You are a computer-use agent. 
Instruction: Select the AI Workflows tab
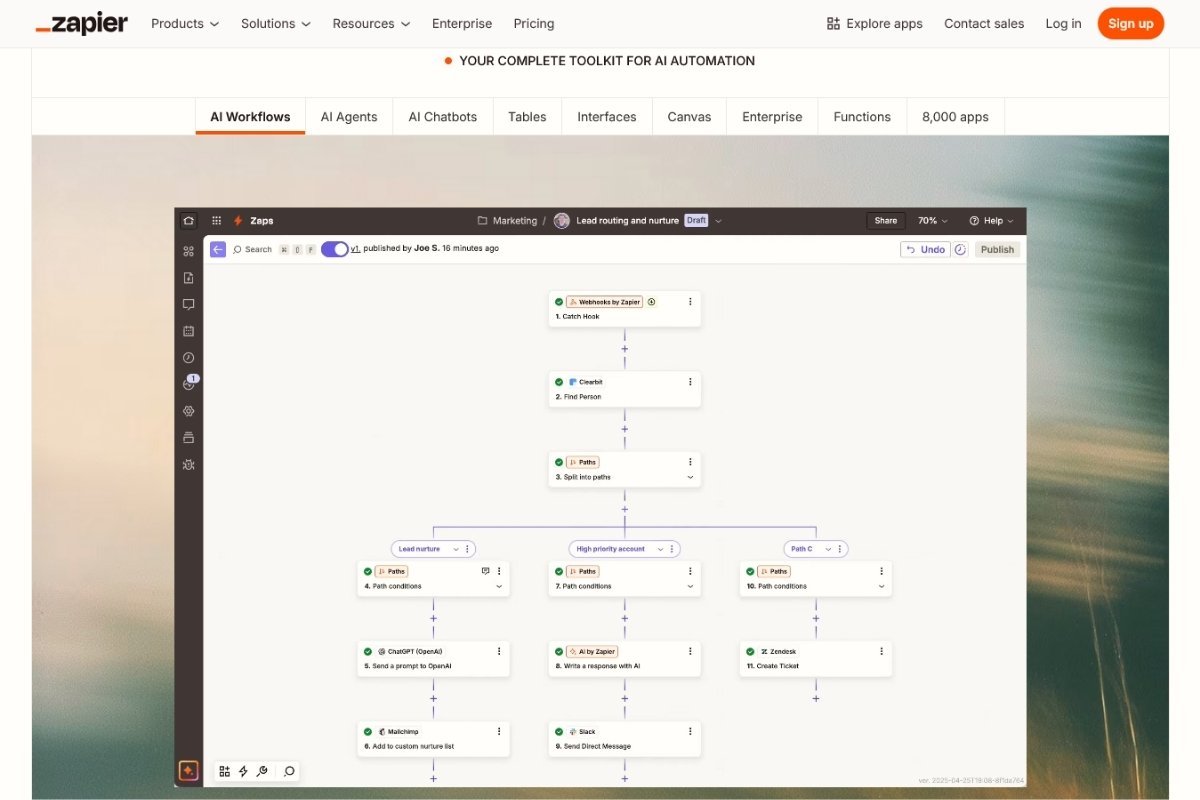[x=250, y=117]
